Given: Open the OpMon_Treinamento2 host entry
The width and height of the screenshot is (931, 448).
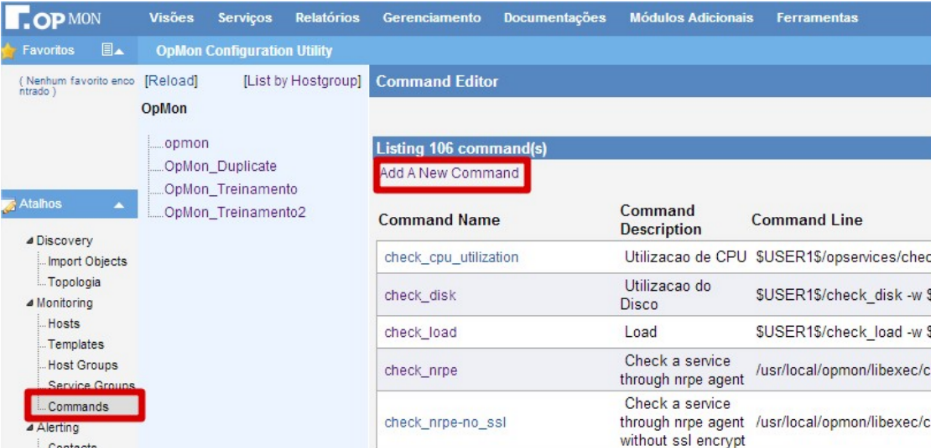Looking at the screenshot, I should 235,212.
